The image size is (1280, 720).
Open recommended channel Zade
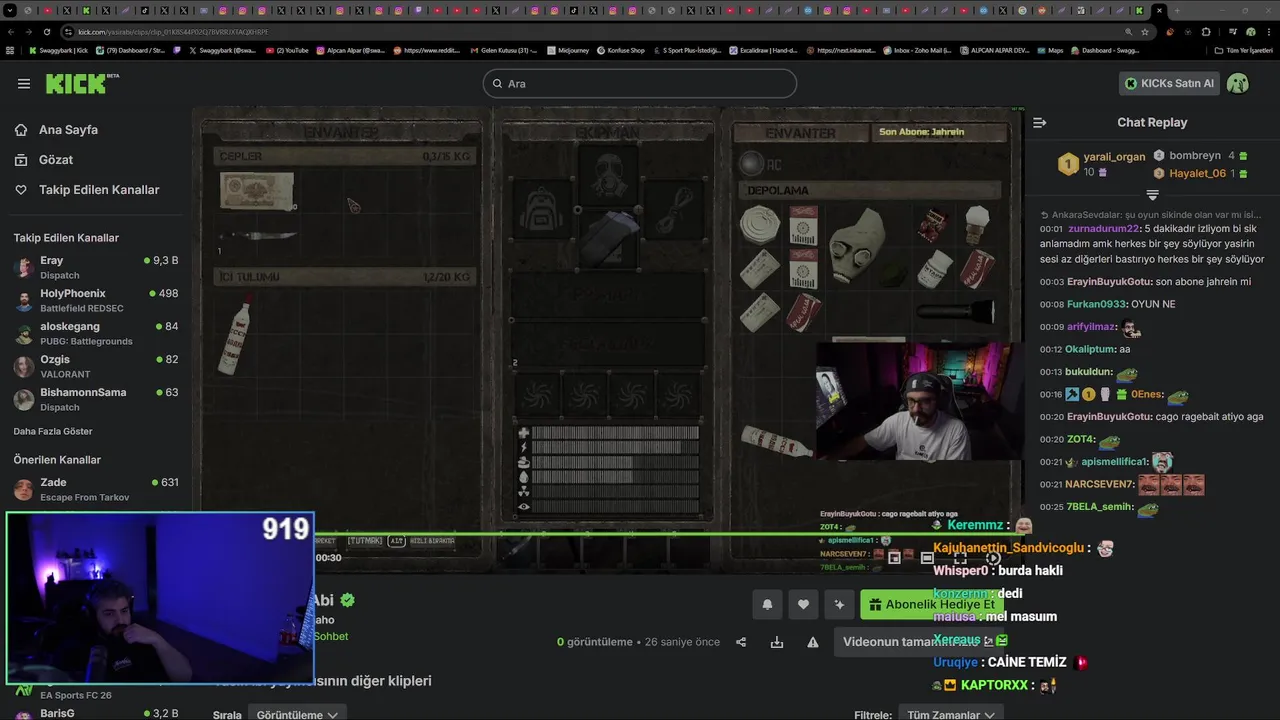coord(96,489)
